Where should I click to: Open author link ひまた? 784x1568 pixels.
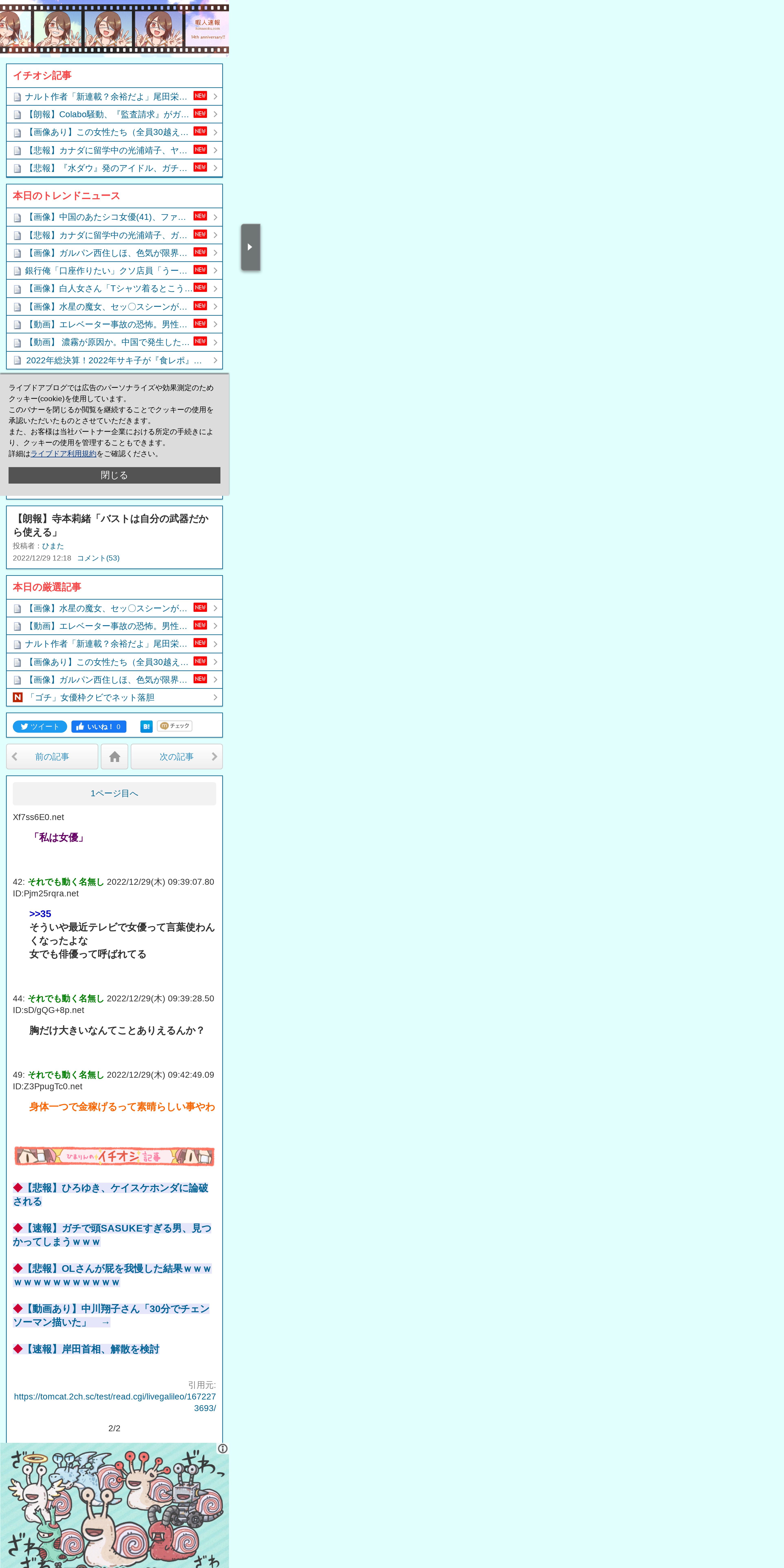point(53,546)
